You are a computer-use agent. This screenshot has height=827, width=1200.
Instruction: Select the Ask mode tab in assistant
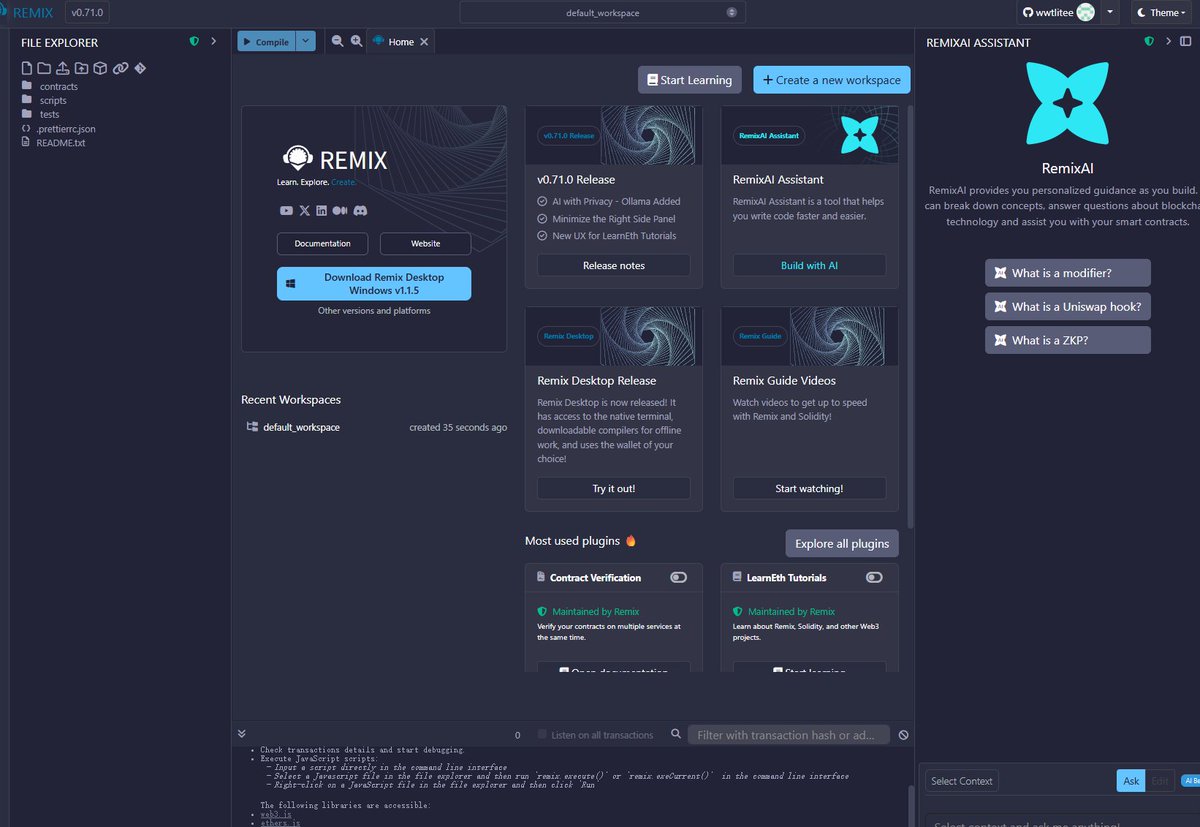1131,781
